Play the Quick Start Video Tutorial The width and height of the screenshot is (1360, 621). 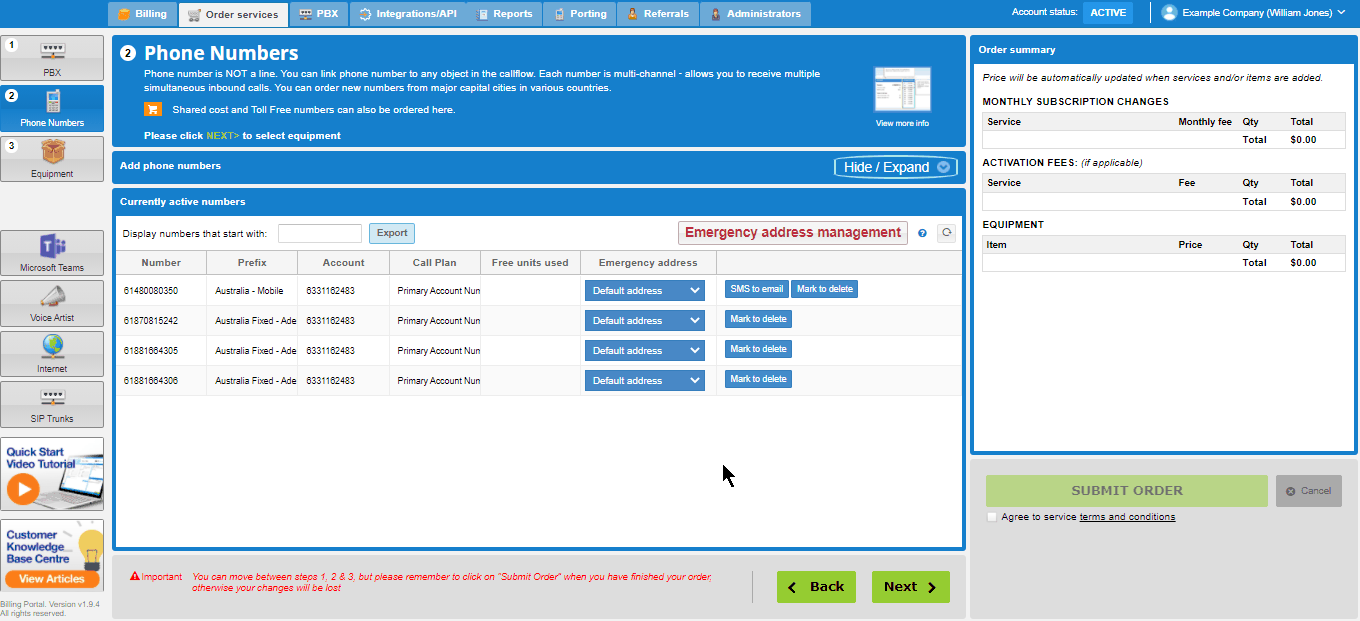tap(23, 488)
